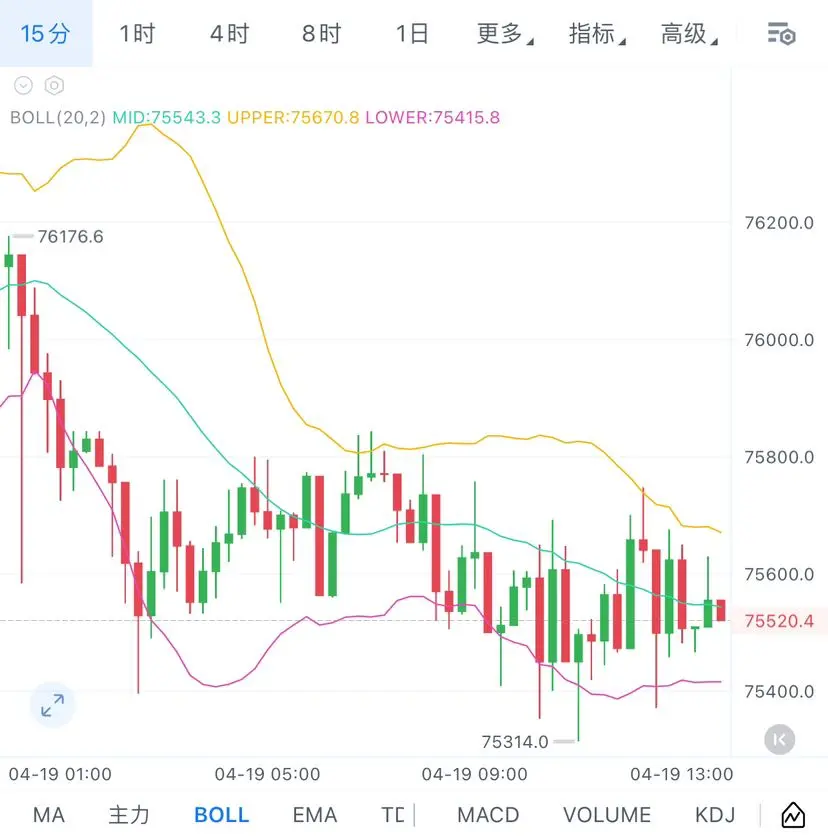Click the 76000.0 price axis label
The image size is (828, 840).
[x=779, y=340]
